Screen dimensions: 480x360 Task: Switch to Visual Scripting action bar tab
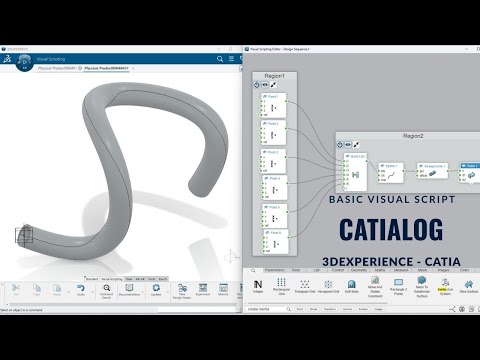(x=112, y=279)
